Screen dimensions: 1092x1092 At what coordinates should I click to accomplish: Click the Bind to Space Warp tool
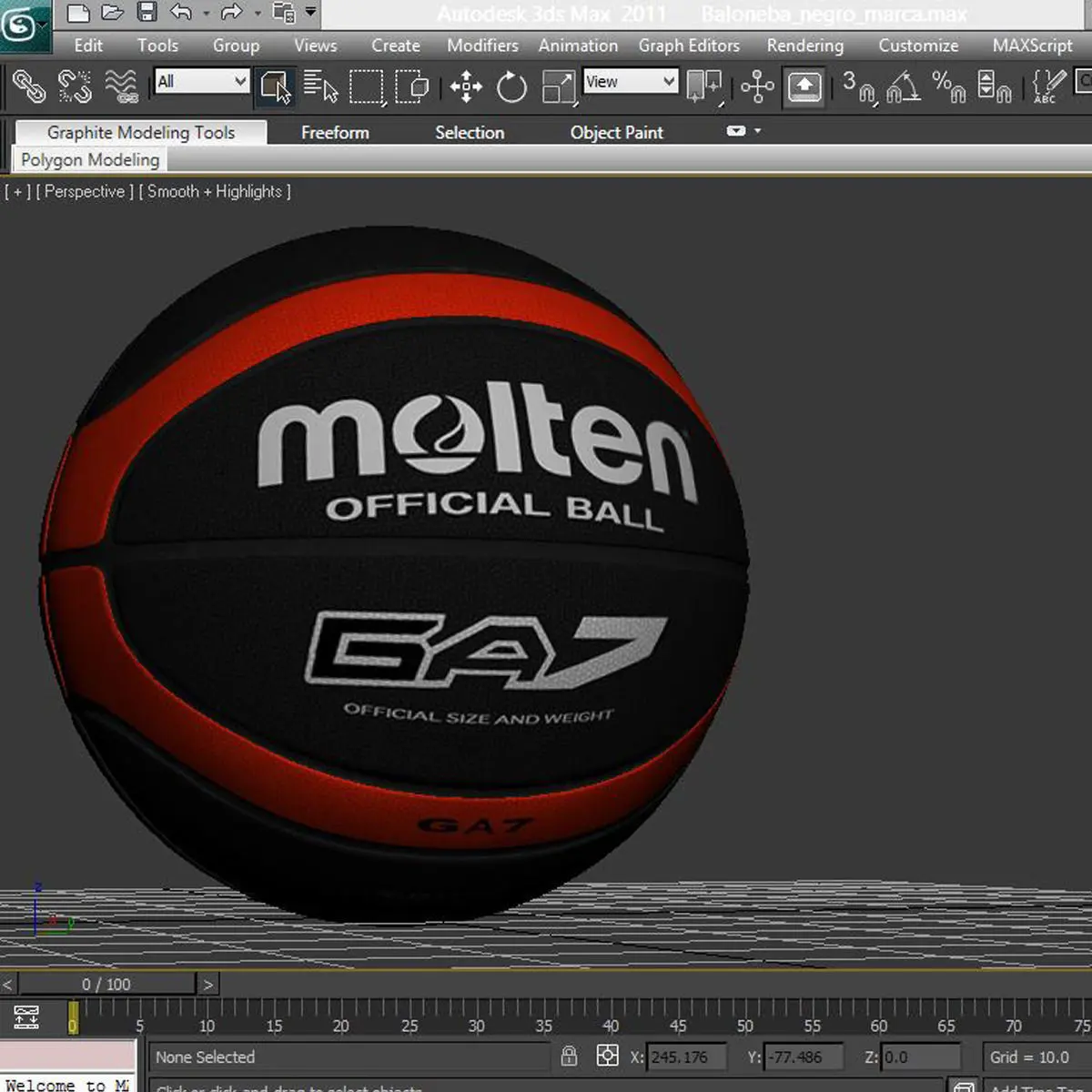(121, 86)
